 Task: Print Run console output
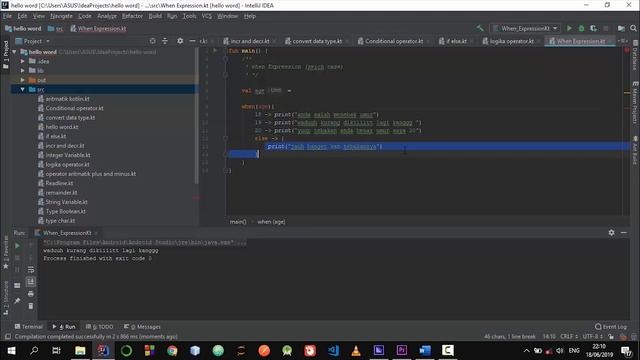pyautogui.click(x=31, y=294)
